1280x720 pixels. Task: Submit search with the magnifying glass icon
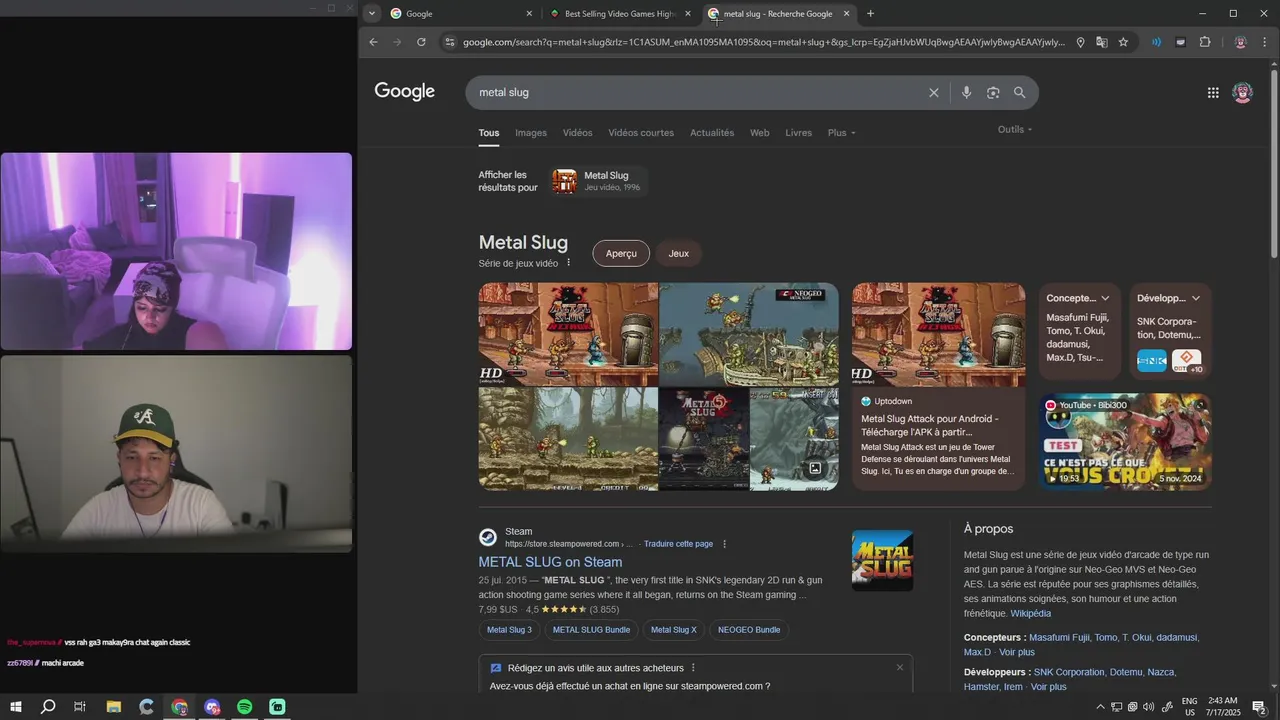tap(1019, 92)
